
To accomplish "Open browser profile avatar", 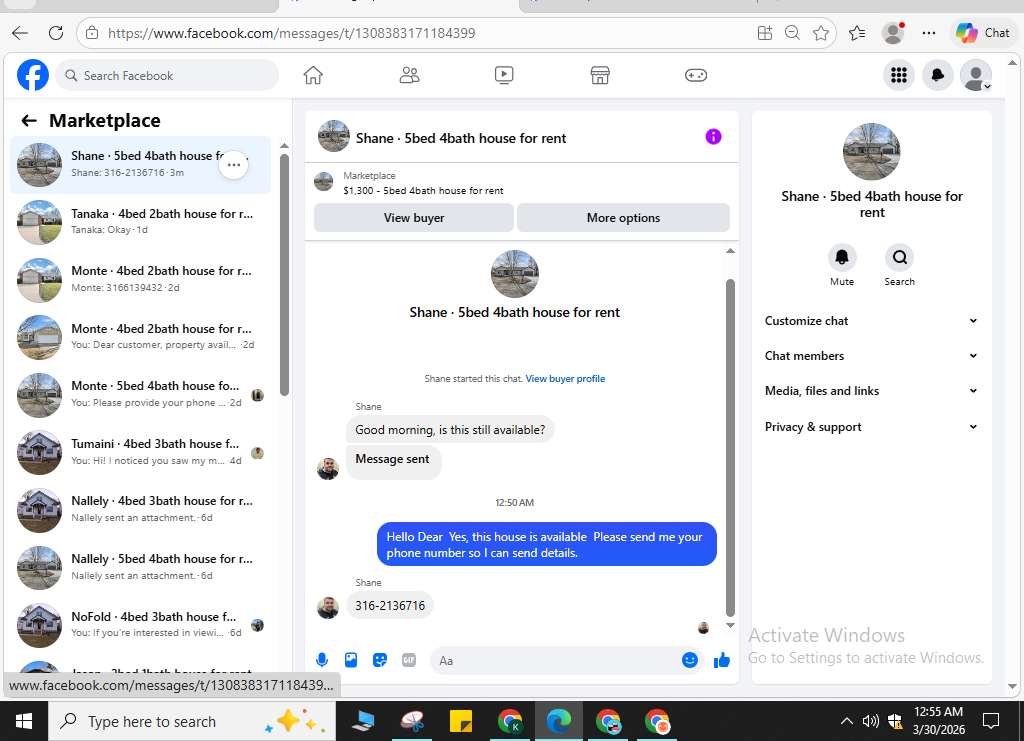I will tap(893, 33).
